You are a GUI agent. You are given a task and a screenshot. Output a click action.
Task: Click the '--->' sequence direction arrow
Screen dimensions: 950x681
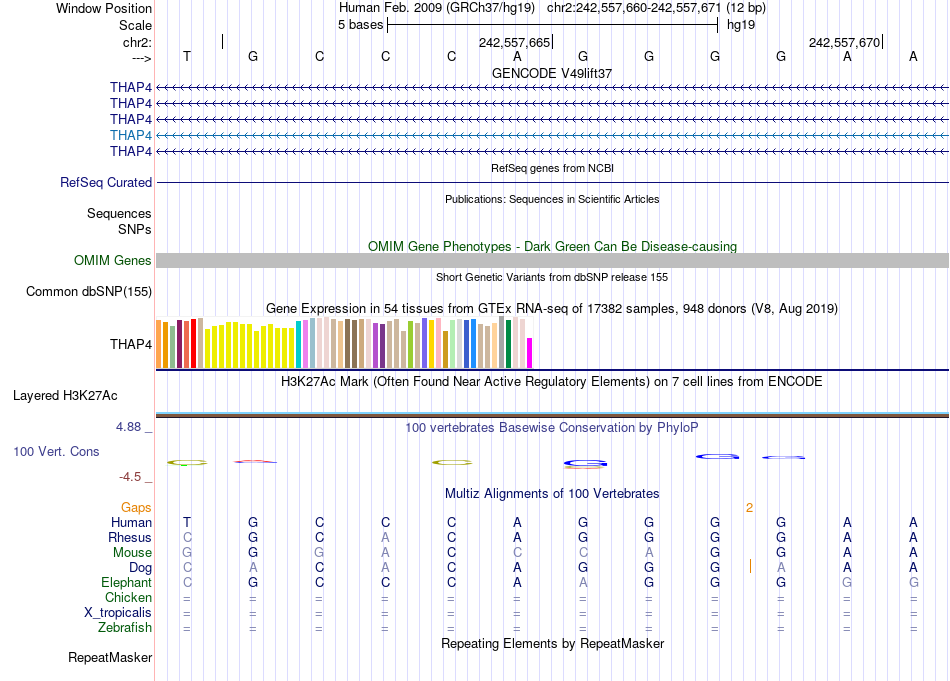141,58
